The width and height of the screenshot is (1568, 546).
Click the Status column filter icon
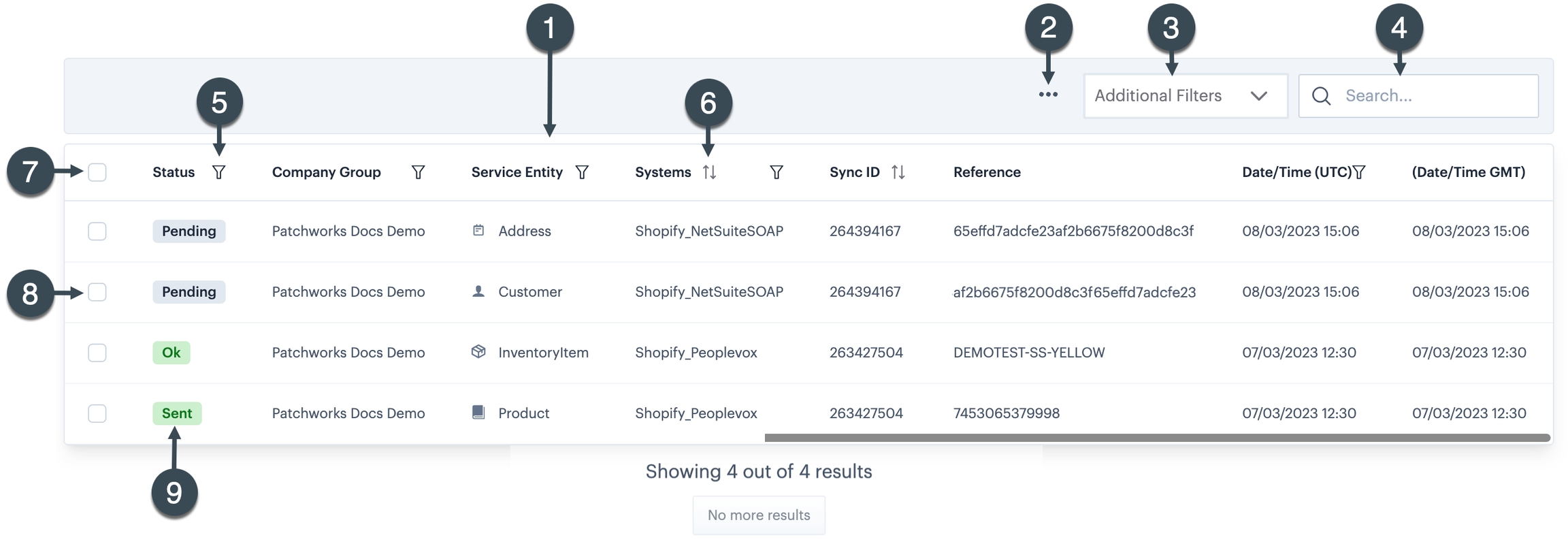[x=218, y=172]
